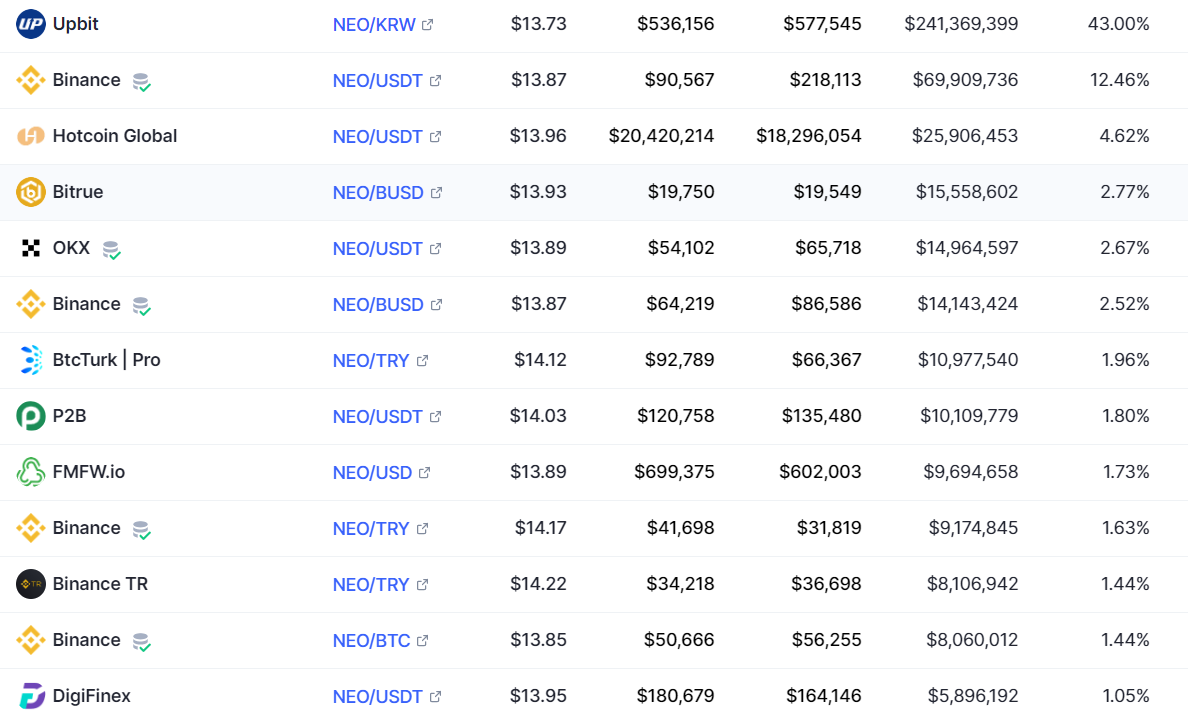Select OKX volume $14,964,597
Image resolution: width=1188 pixels, height=716 pixels.
967,249
